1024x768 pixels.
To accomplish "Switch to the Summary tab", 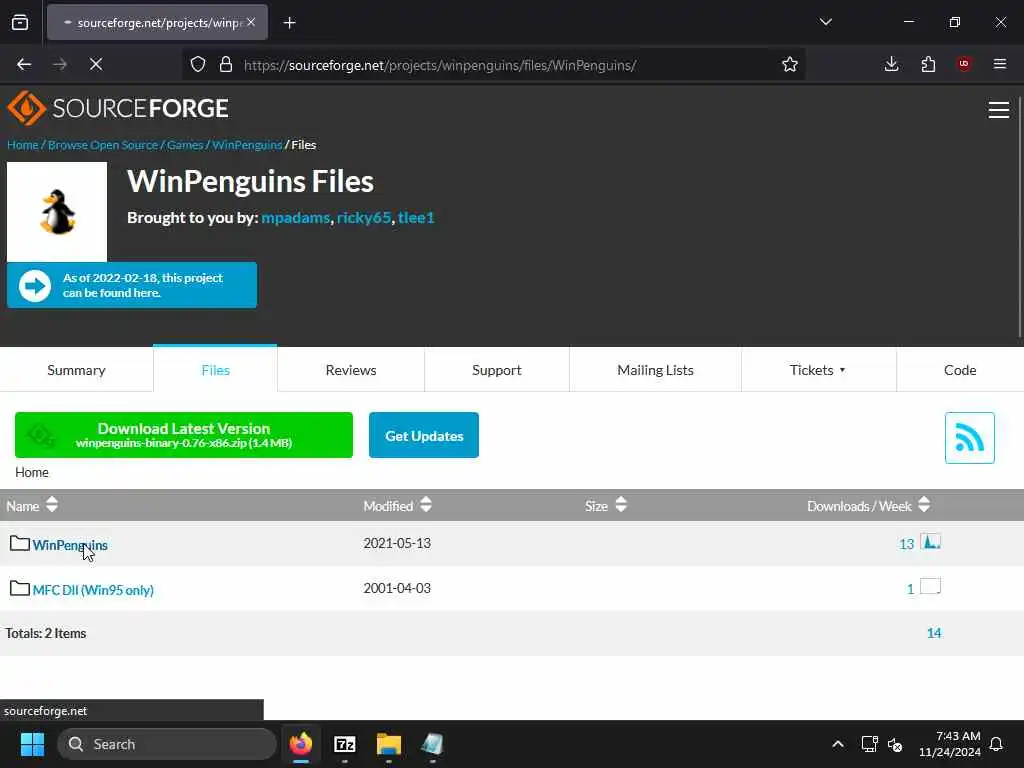I will click(76, 370).
